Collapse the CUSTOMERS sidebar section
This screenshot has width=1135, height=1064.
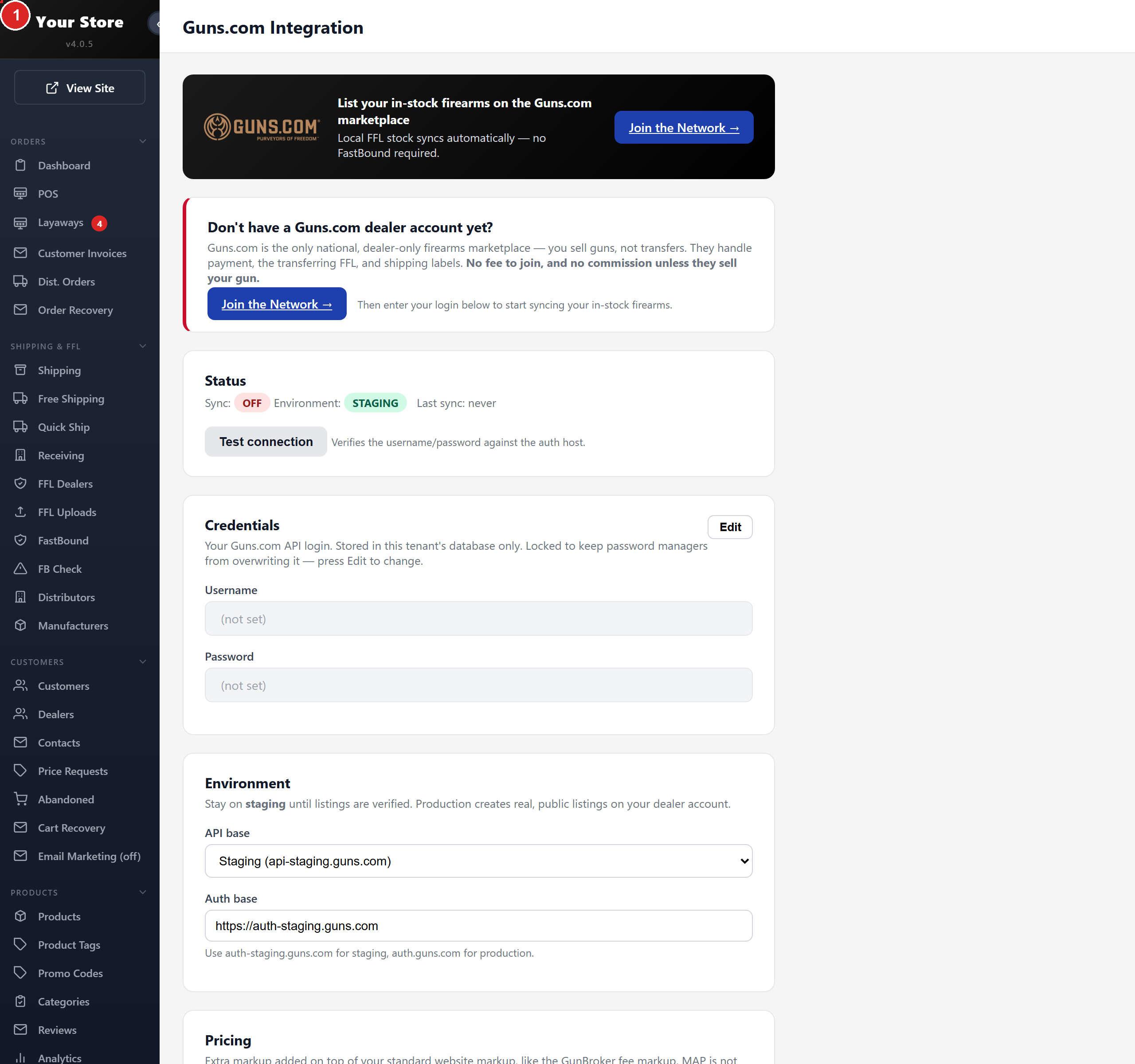click(143, 661)
